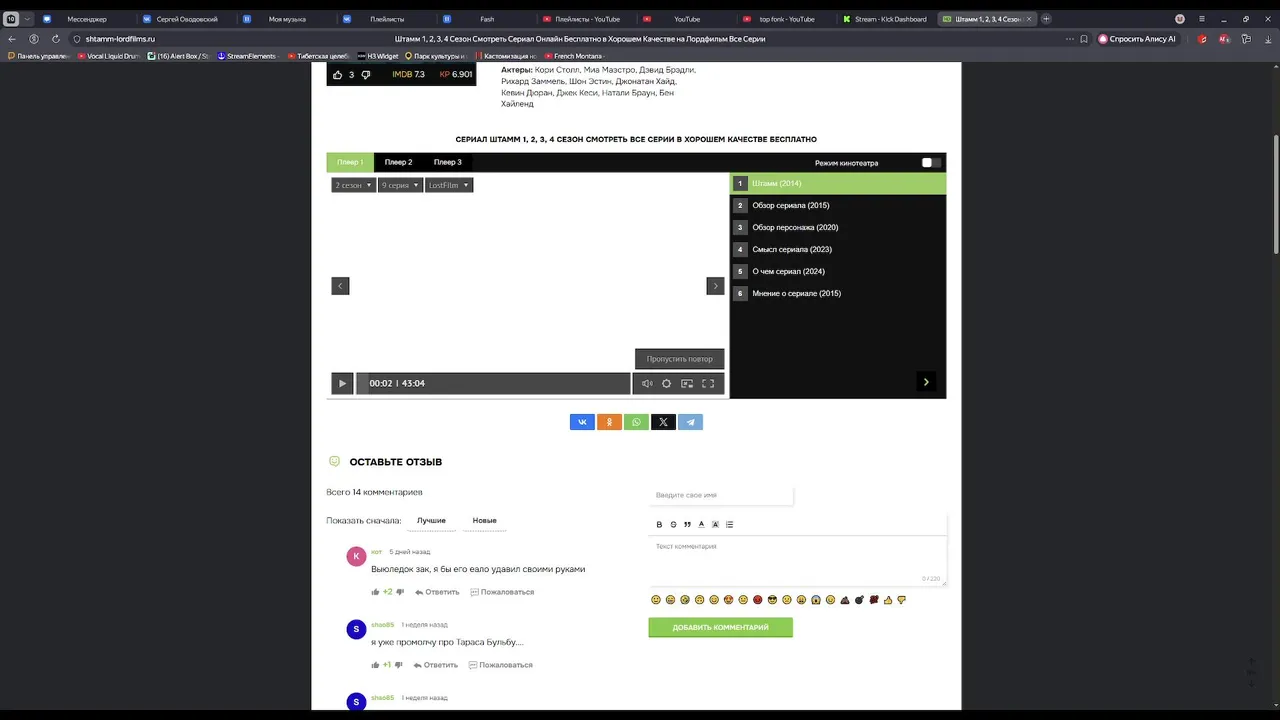The height and width of the screenshot is (720, 1280).
Task: Insert red angry emoji
Action: point(758,600)
